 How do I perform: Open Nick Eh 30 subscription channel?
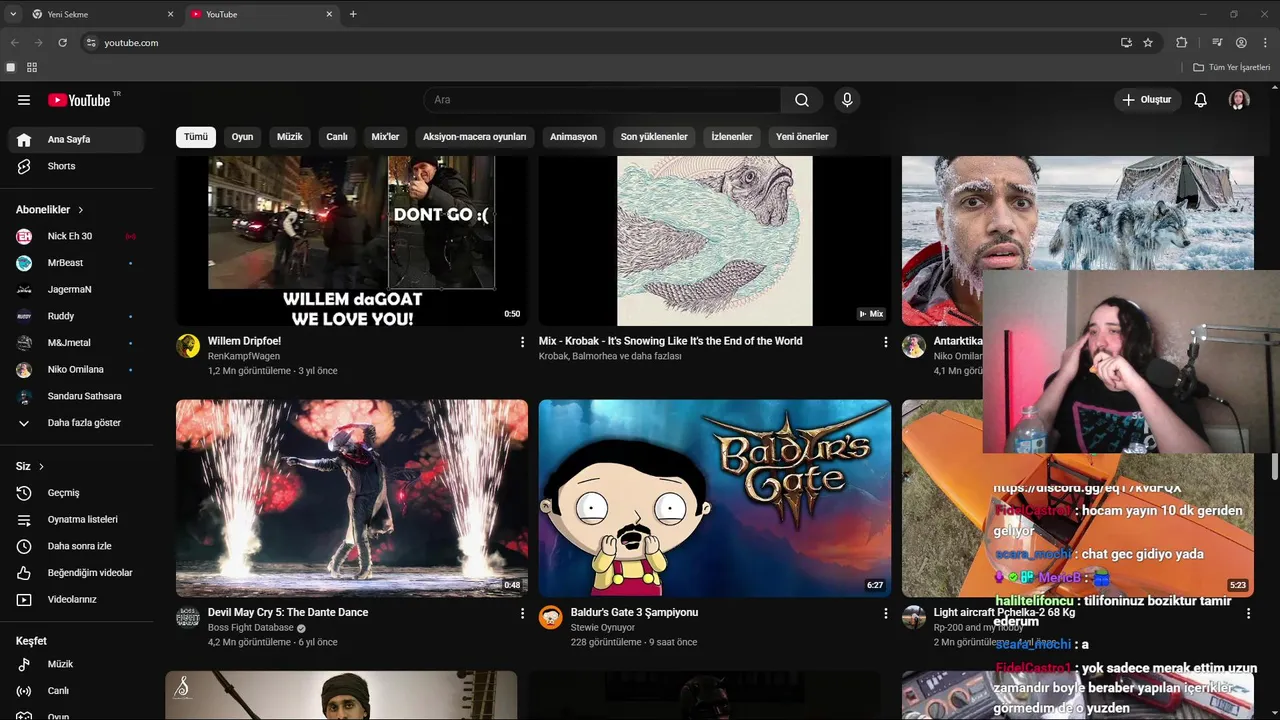coord(76,236)
